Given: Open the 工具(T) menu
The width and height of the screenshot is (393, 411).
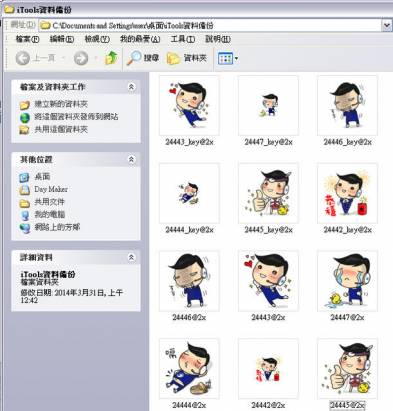Looking at the screenshot, I should [x=183, y=39].
